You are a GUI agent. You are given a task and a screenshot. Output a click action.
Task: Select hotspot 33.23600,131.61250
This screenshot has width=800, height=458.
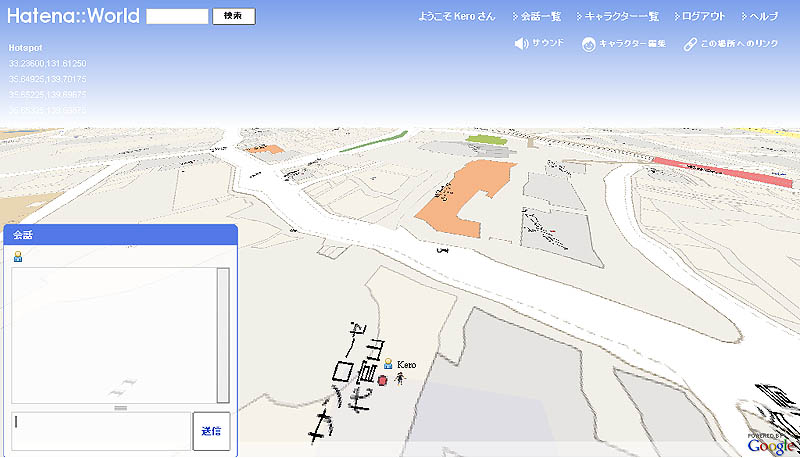[x=47, y=63]
